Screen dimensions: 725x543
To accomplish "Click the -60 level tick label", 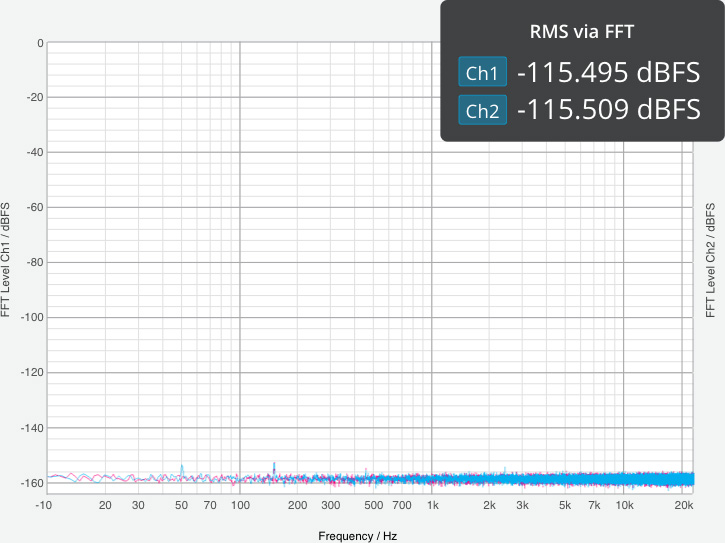I will (x=34, y=208).
